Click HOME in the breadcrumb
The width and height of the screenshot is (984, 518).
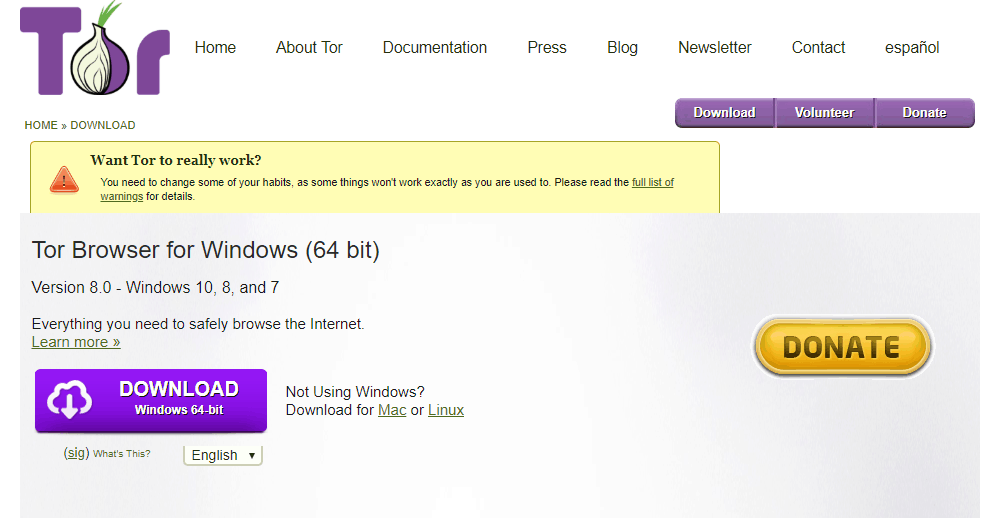41,125
